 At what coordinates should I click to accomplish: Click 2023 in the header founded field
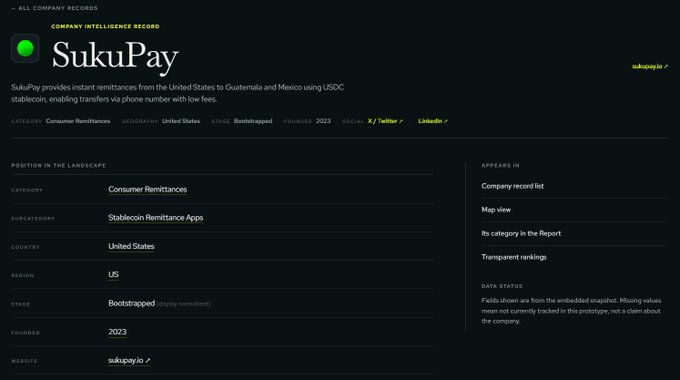click(323, 121)
